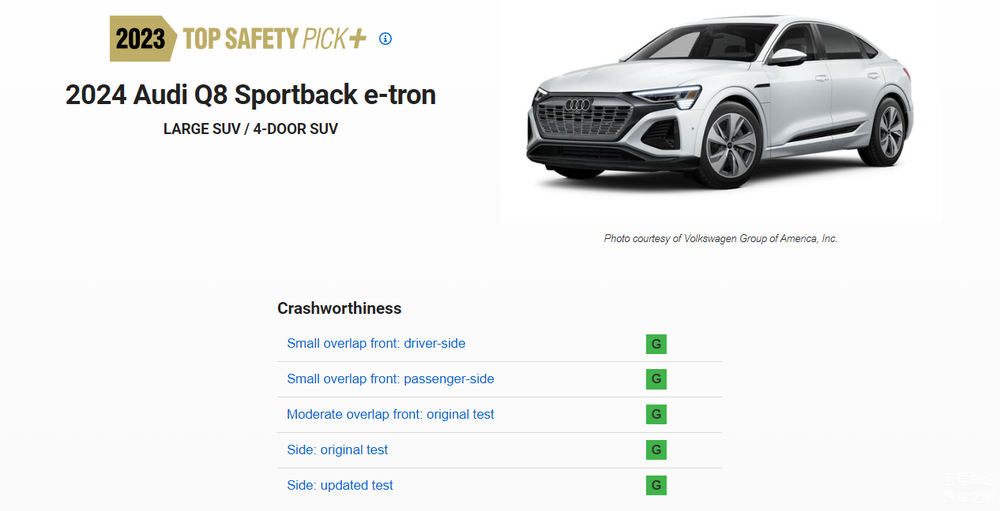Click the G rating for side original test
The height and width of the screenshot is (511, 1000).
tap(656, 450)
